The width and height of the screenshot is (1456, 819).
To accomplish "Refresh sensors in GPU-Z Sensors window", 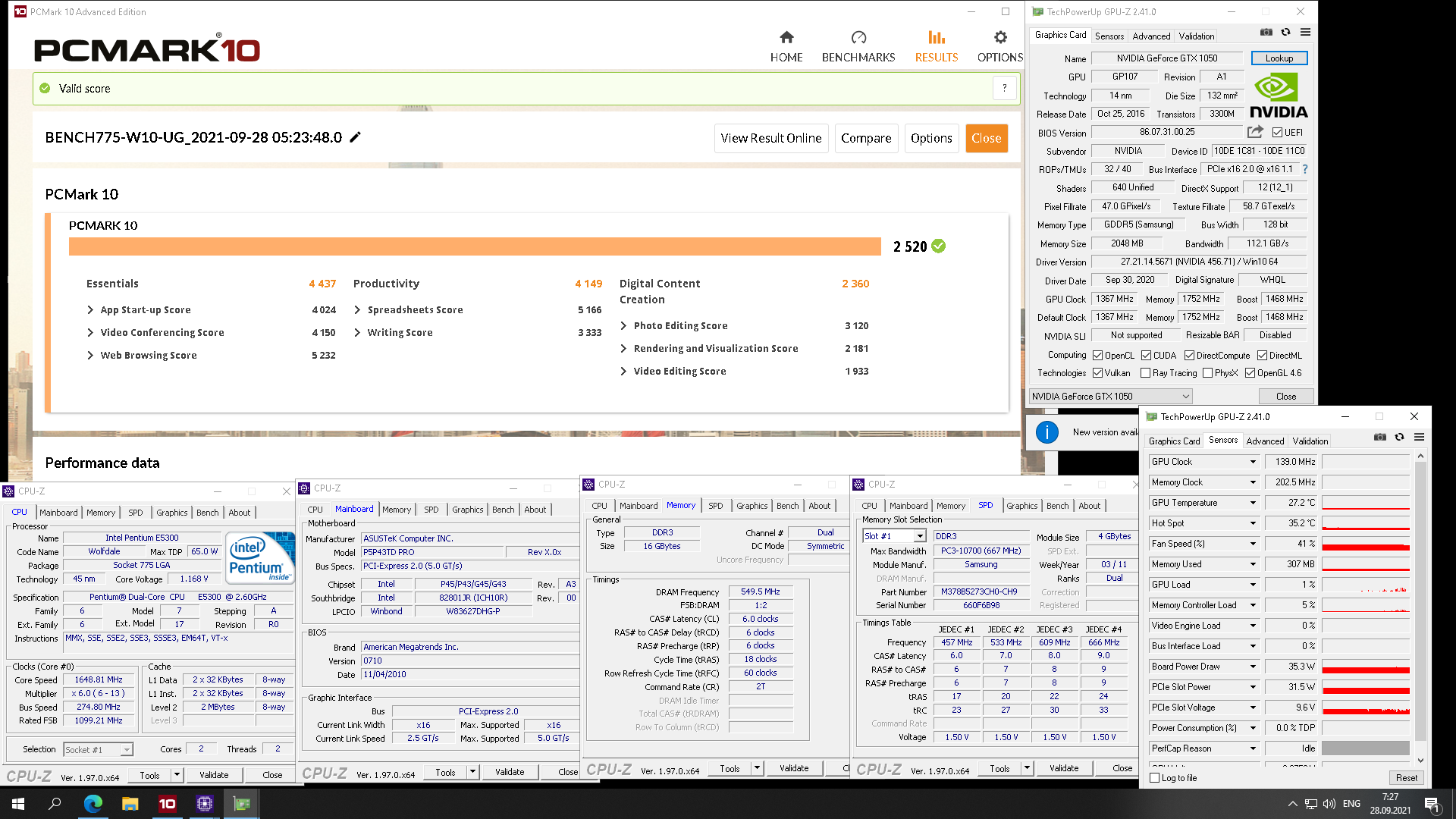I will click(x=1399, y=437).
